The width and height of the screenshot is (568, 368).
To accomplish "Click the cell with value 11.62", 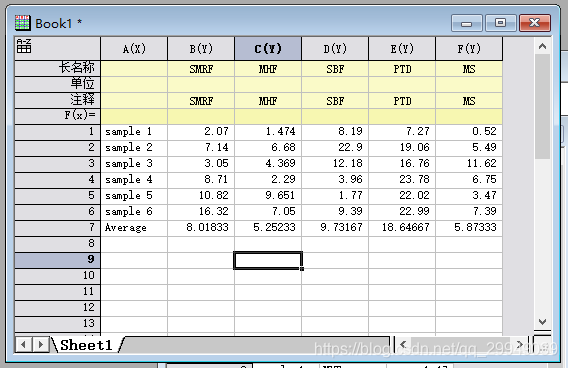I will [x=469, y=164].
